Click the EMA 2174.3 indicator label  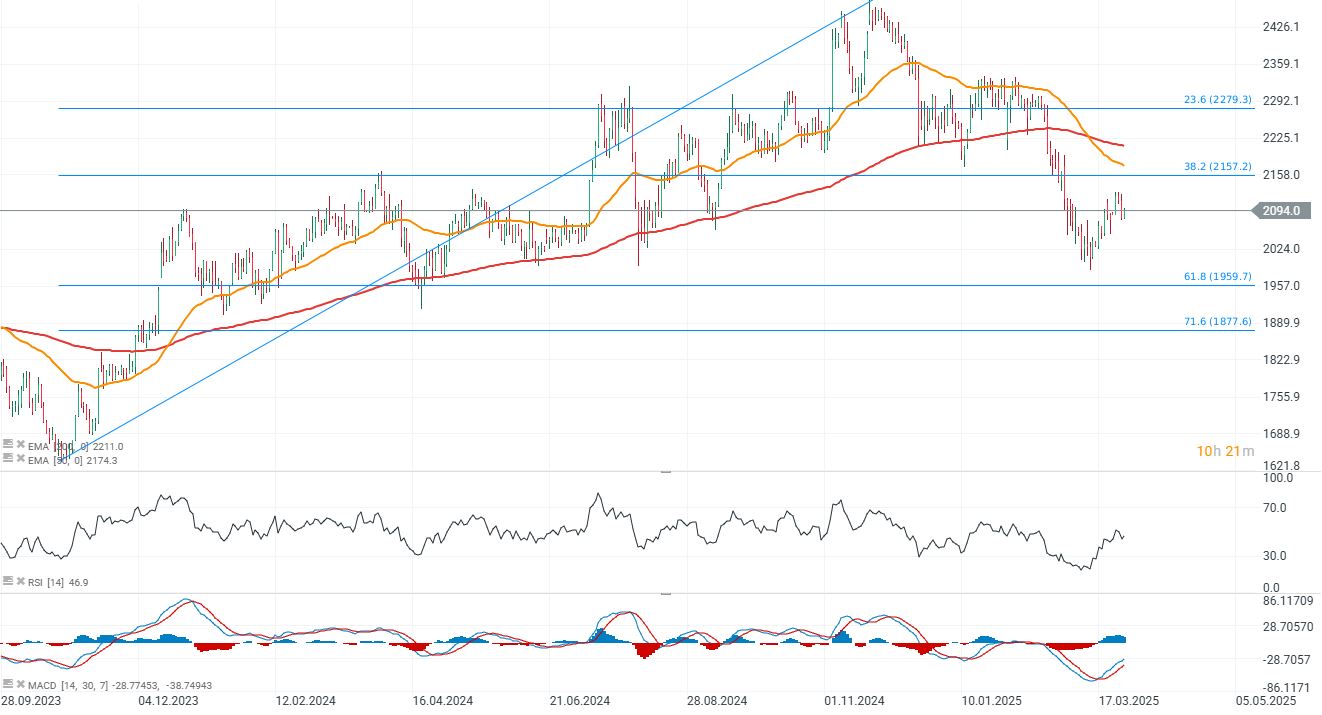[73, 459]
